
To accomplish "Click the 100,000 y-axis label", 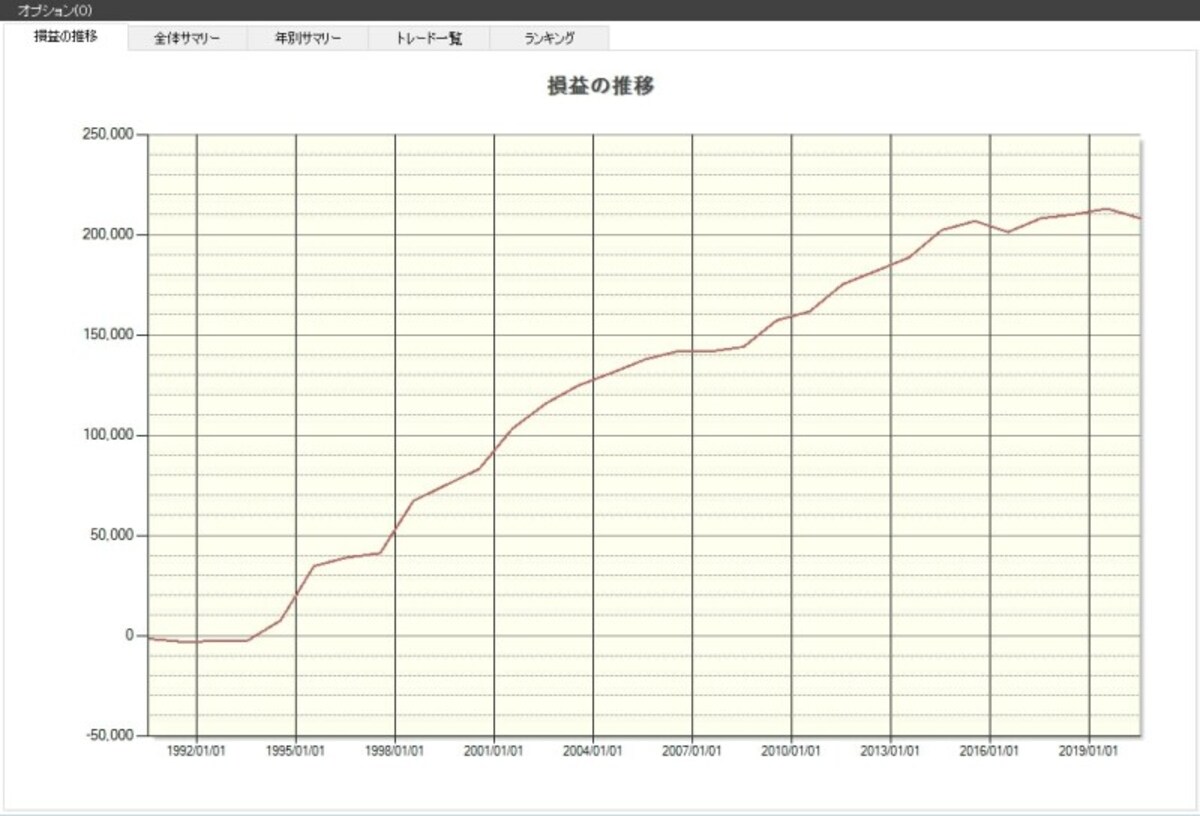I will (107, 435).
